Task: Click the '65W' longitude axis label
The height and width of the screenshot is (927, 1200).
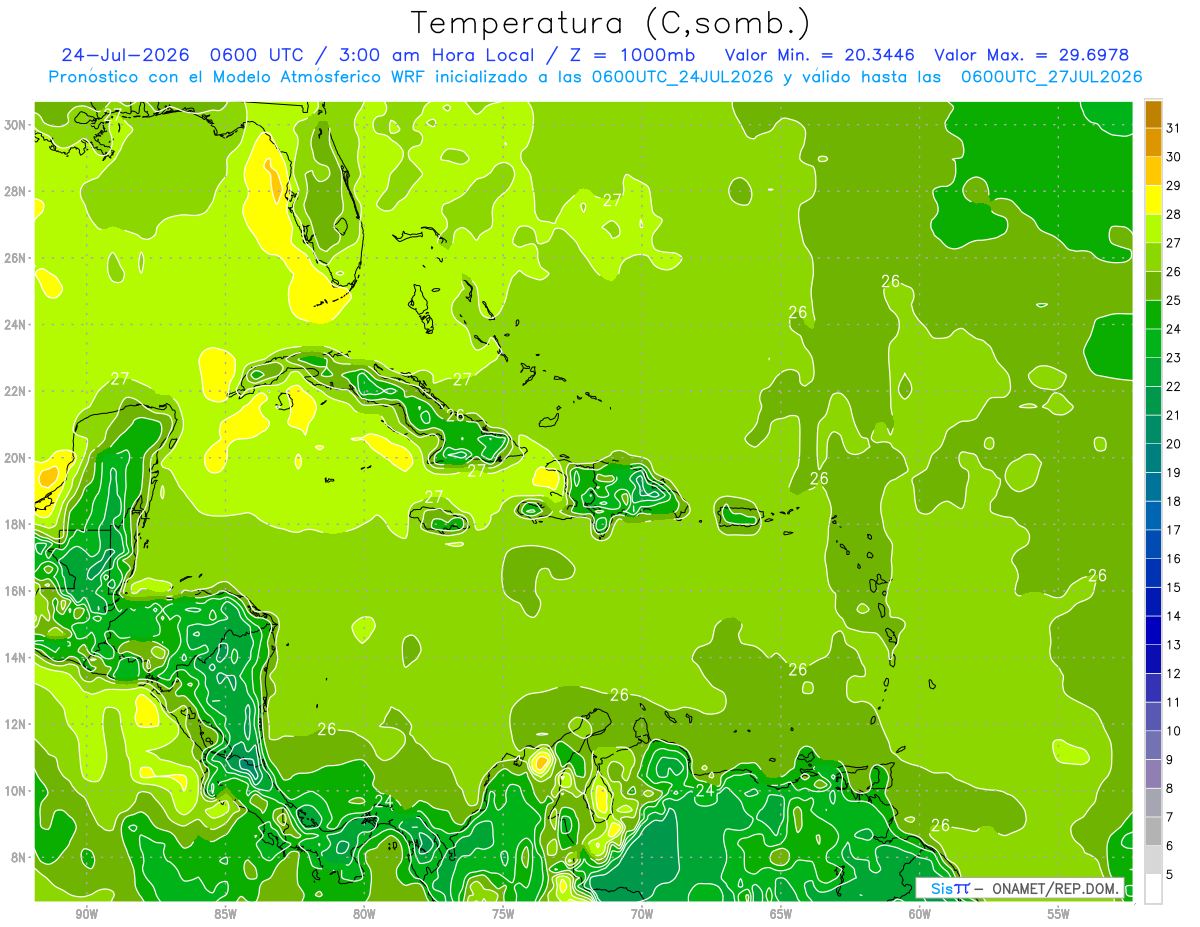Action: pyautogui.click(x=781, y=914)
